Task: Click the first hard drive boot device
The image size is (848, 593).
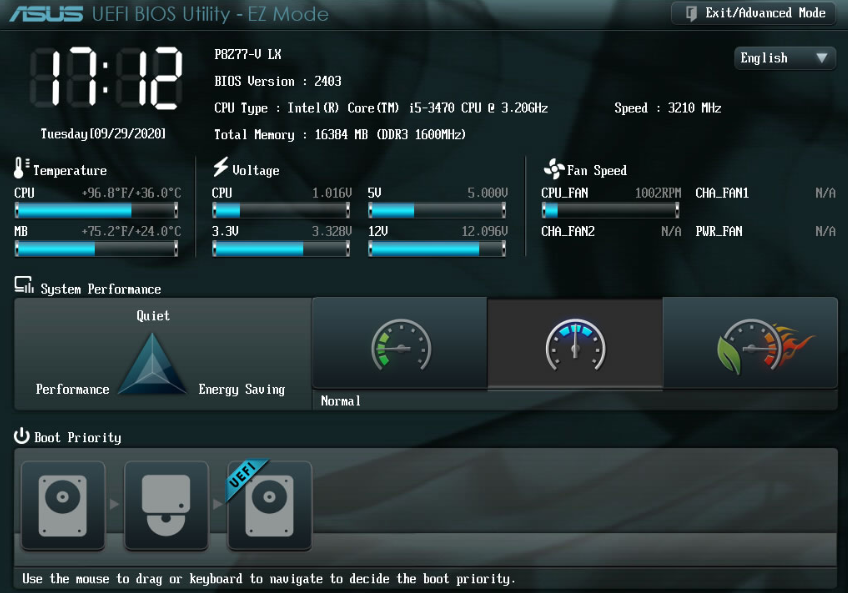Action: 63,505
